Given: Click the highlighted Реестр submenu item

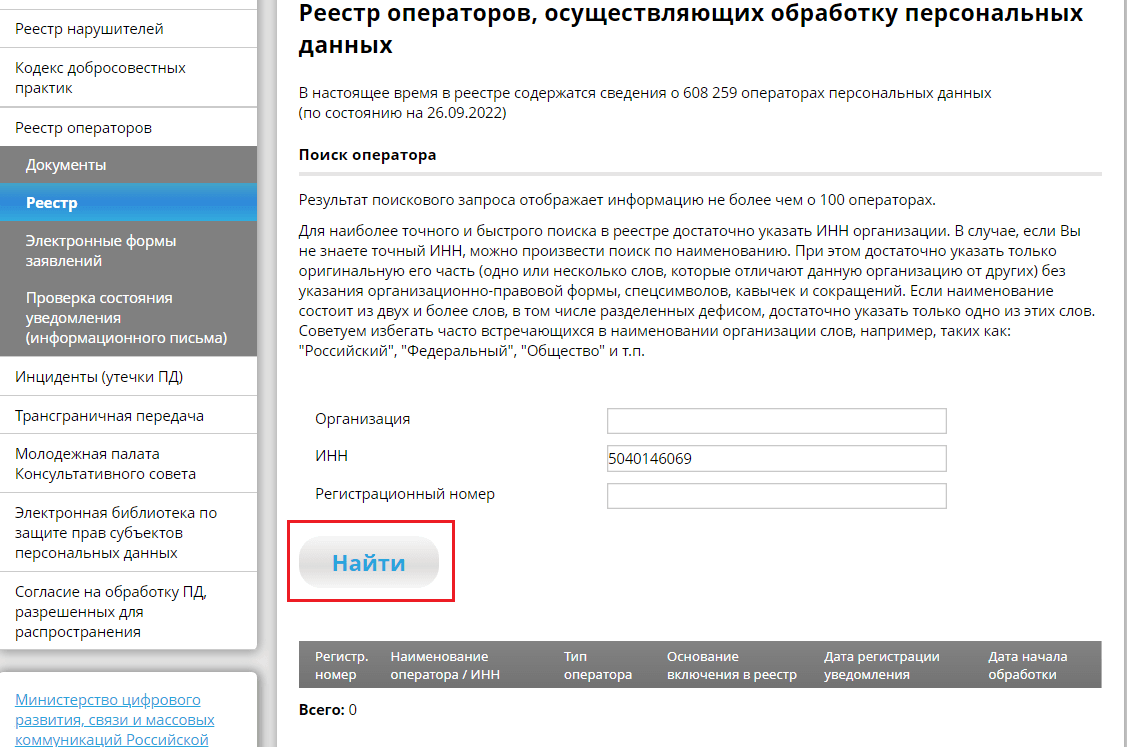Looking at the screenshot, I should (52, 203).
